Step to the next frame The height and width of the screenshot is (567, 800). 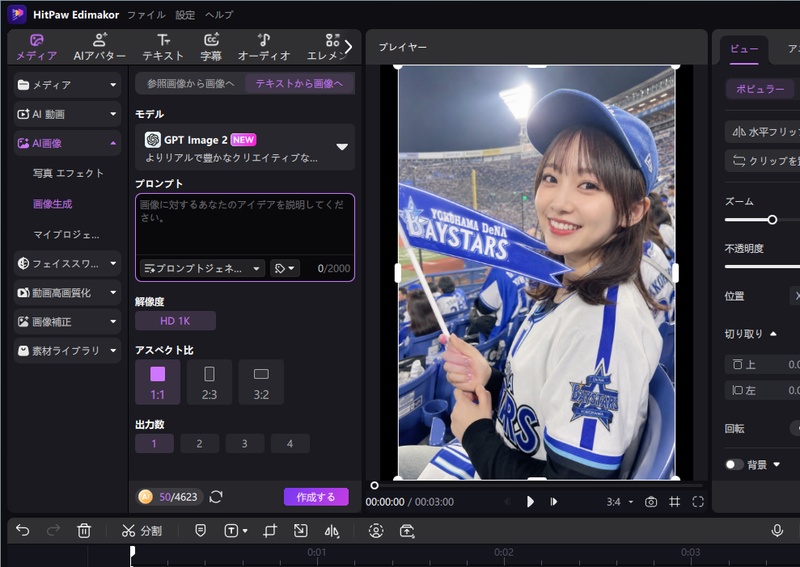coord(554,502)
